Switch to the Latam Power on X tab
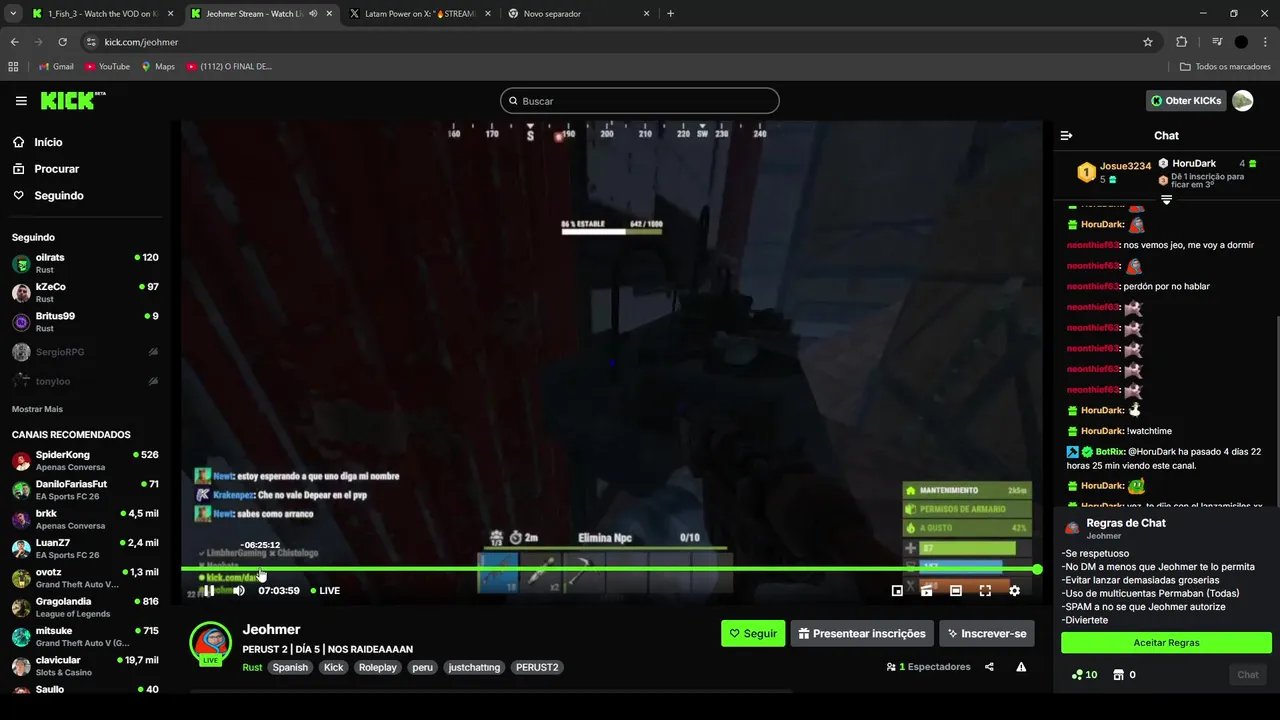Image resolution: width=1280 pixels, height=720 pixels. pos(418,14)
